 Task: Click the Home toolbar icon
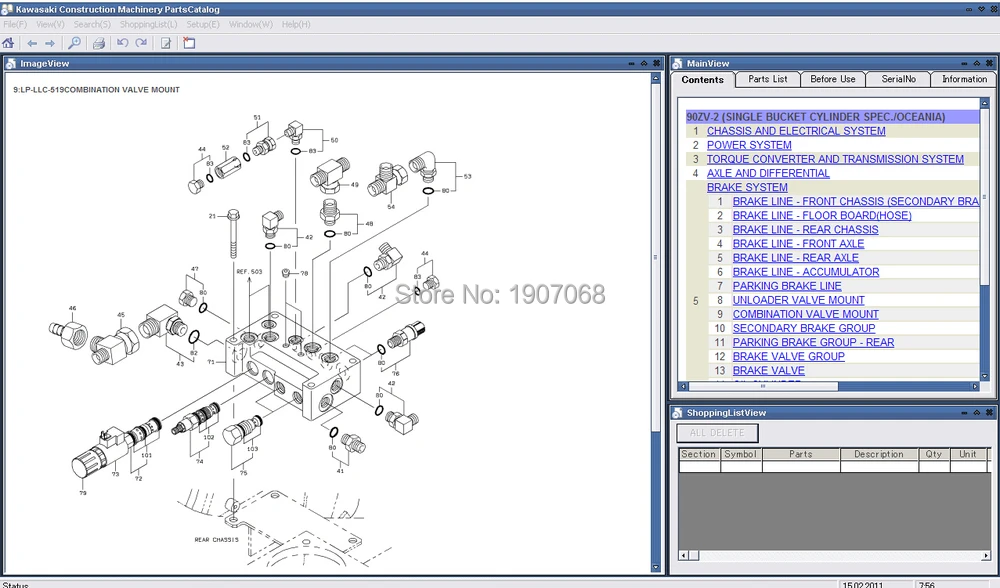click(9, 43)
